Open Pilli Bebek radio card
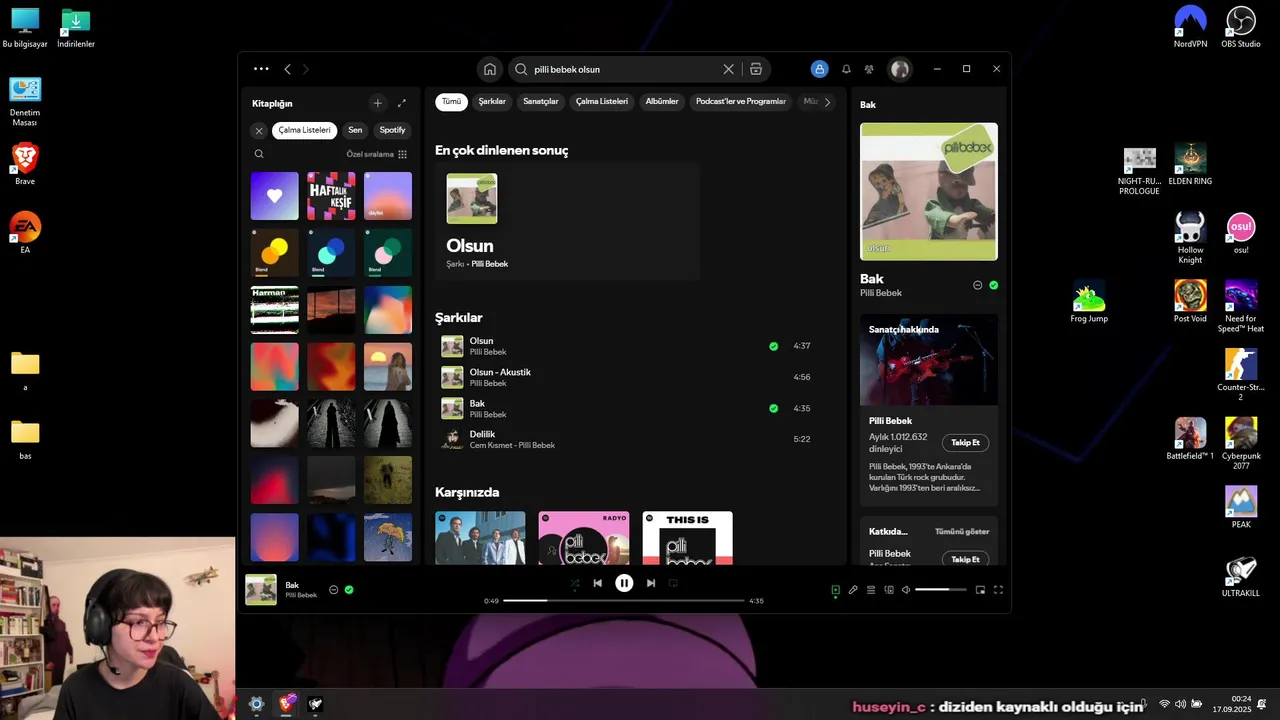 pyautogui.click(x=584, y=538)
